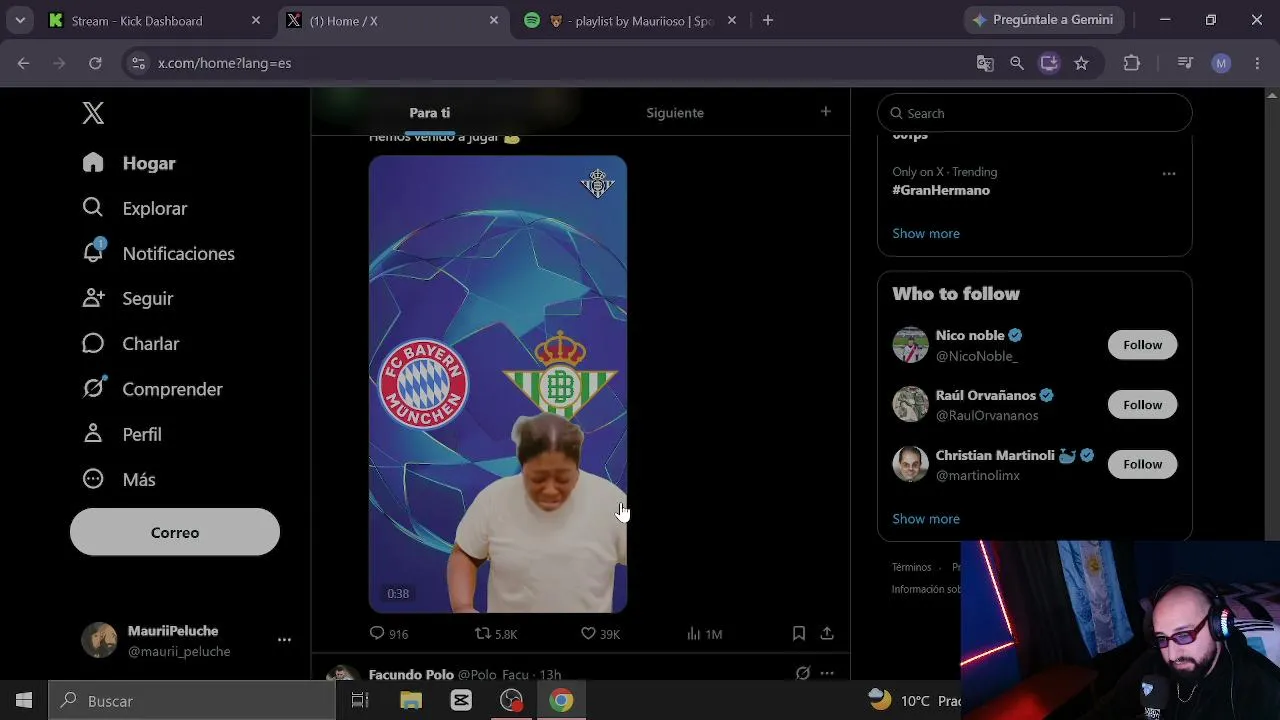1280x720 pixels.
Task: Share the Bayern Betis video post
Action: coord(827,633)
